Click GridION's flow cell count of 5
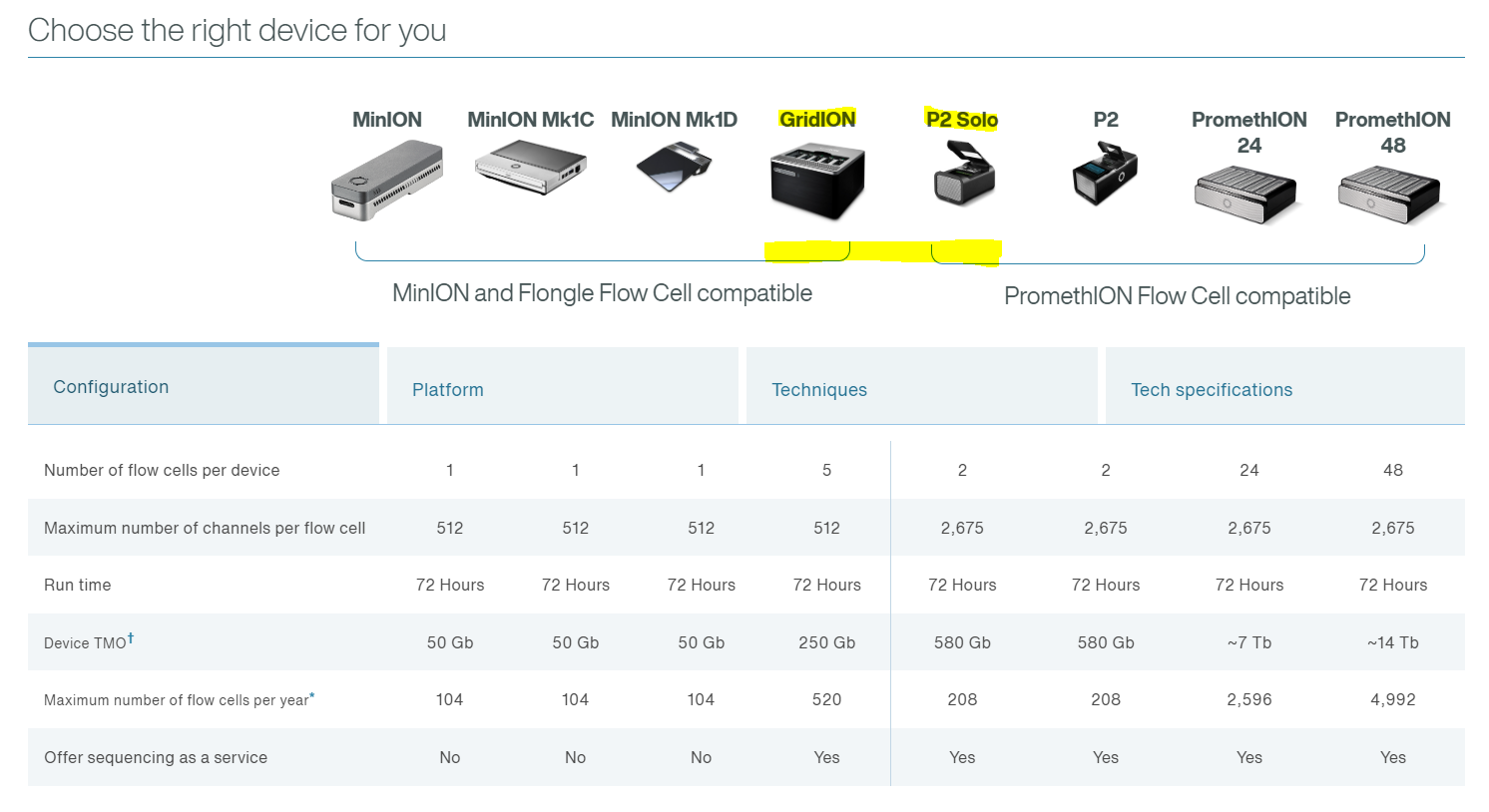1489x812 pixels. (x=826, y=470)
